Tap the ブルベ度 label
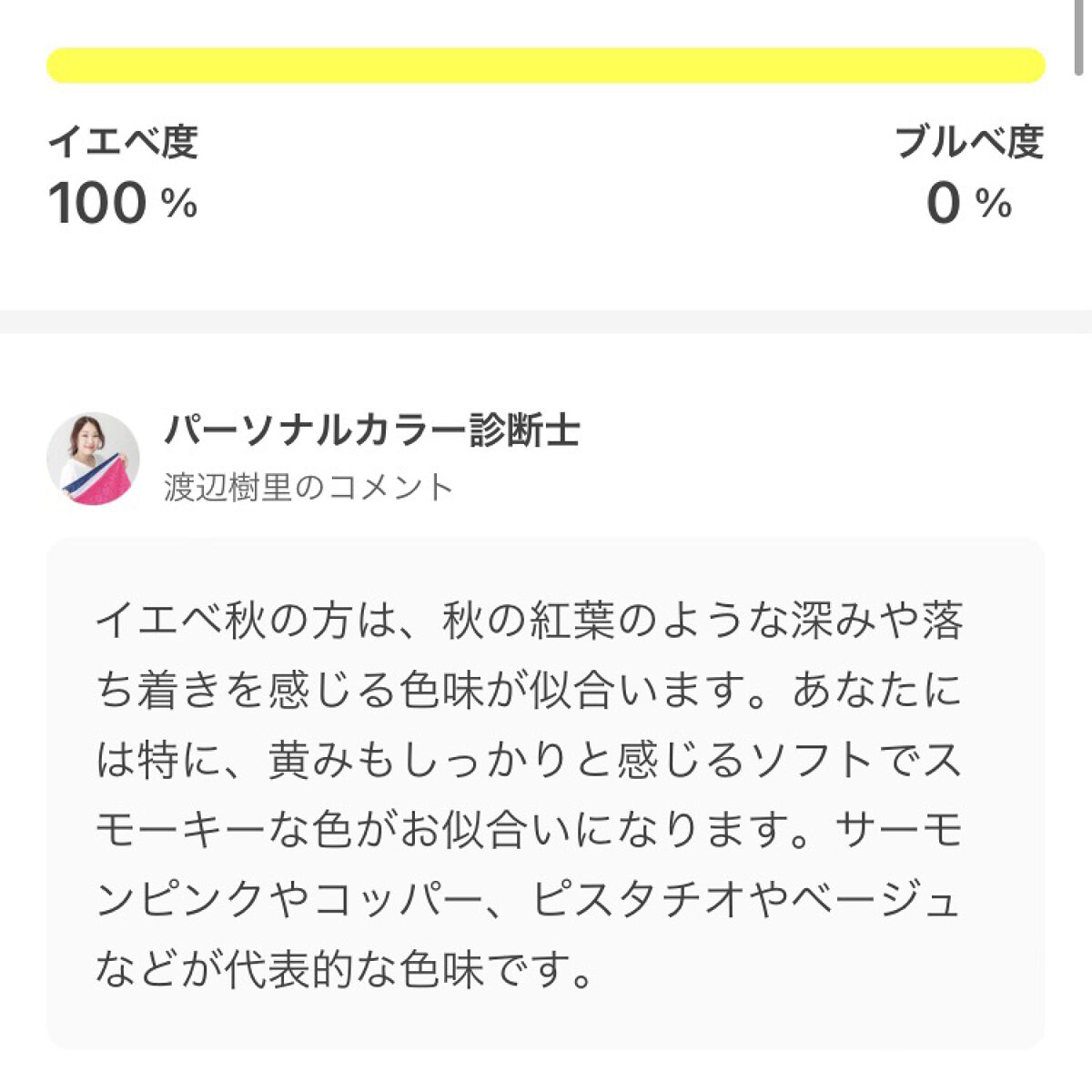Viewport: 1092px width, 1092px height. [968, 142]
